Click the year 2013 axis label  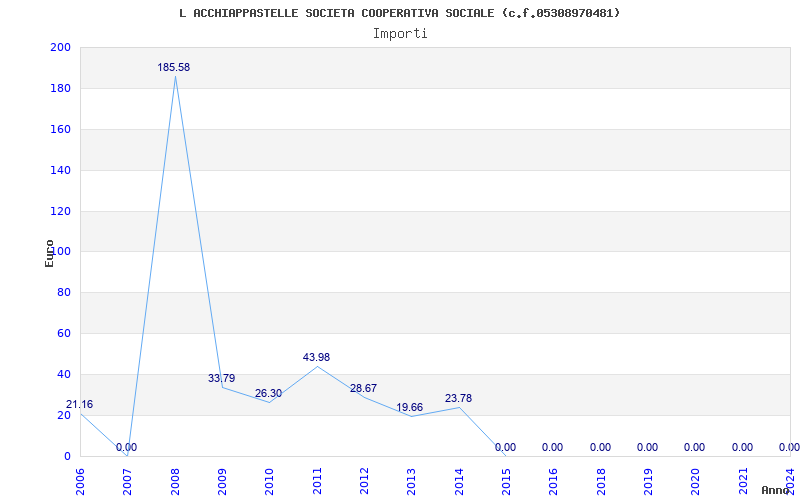click(x=411, y=481)
